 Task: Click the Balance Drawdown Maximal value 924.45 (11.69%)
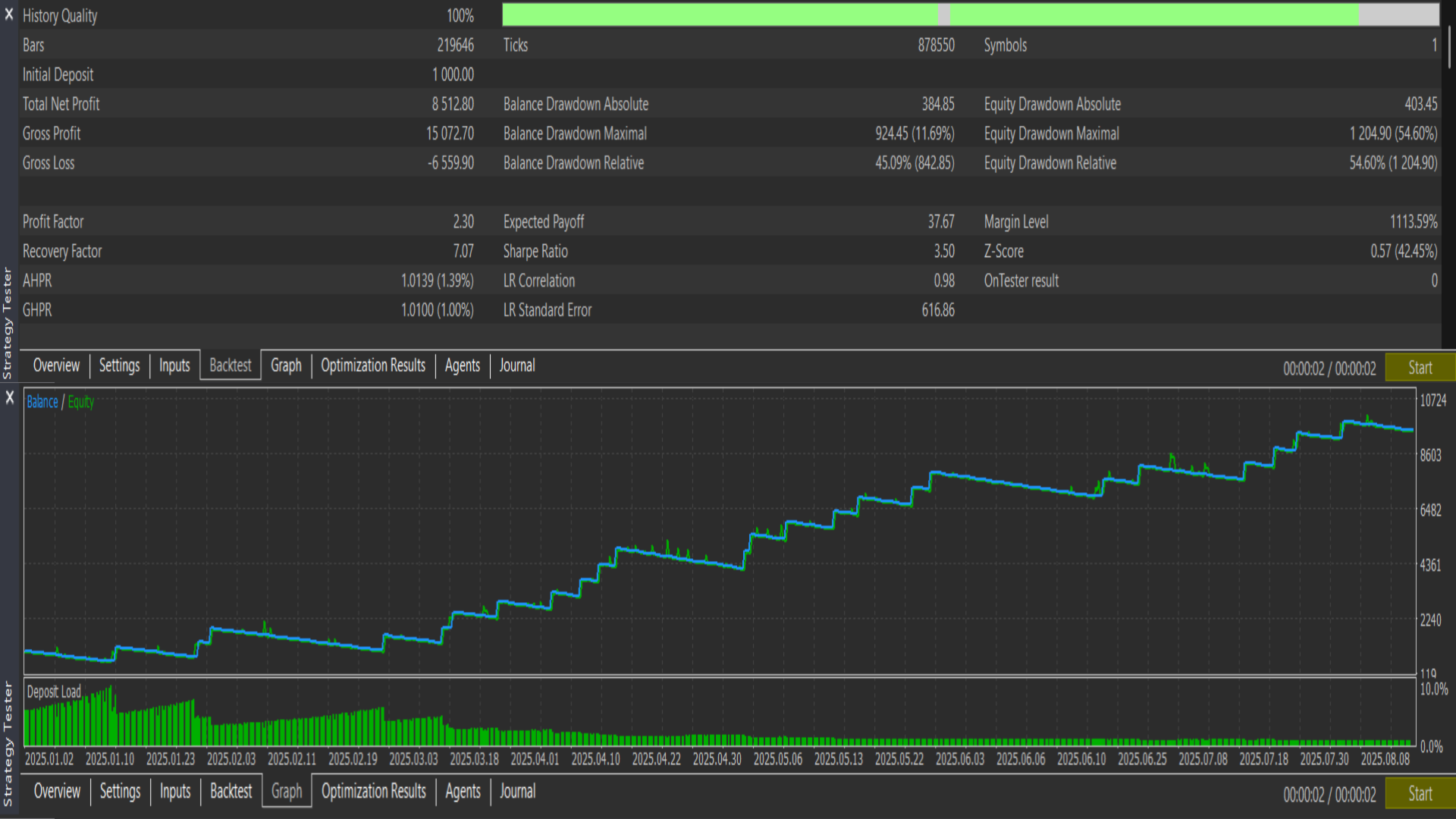(x=915, y=133)
